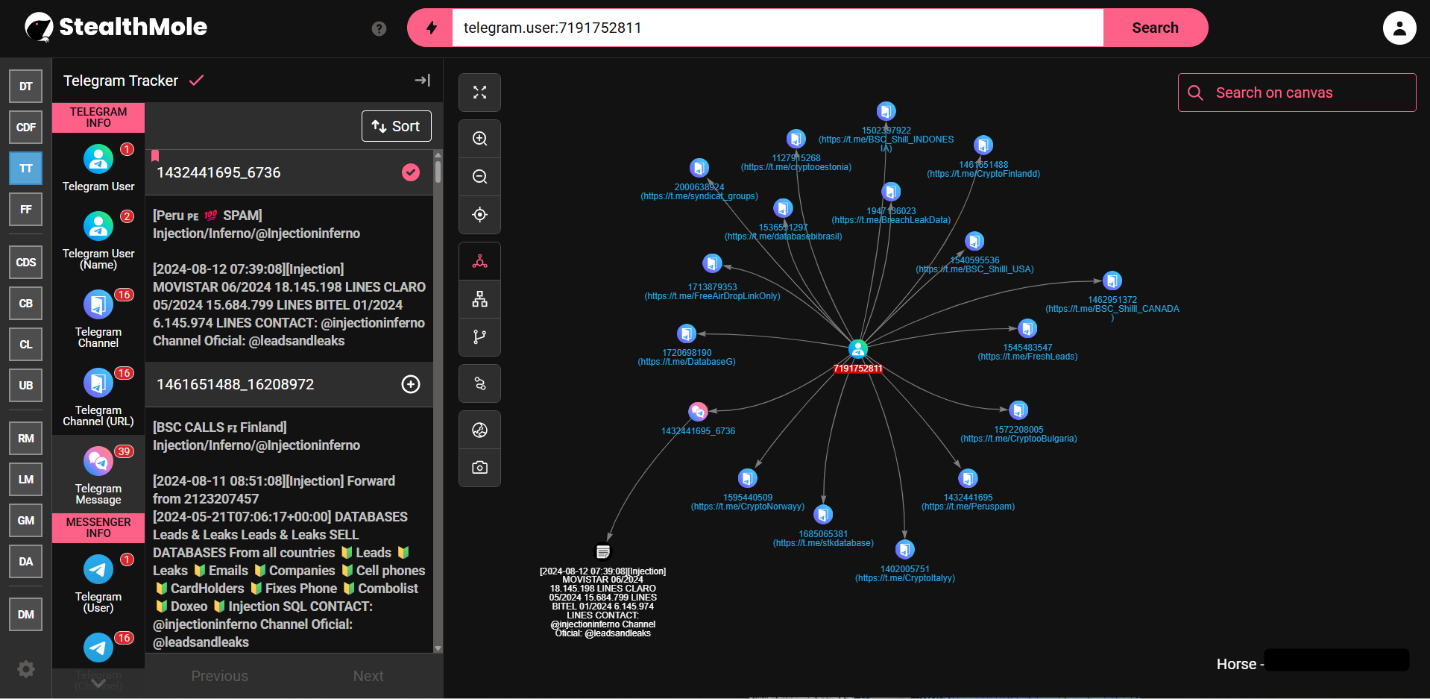Select Telegram (User) messenger info
1430x699 pixels.
(98, 583)
